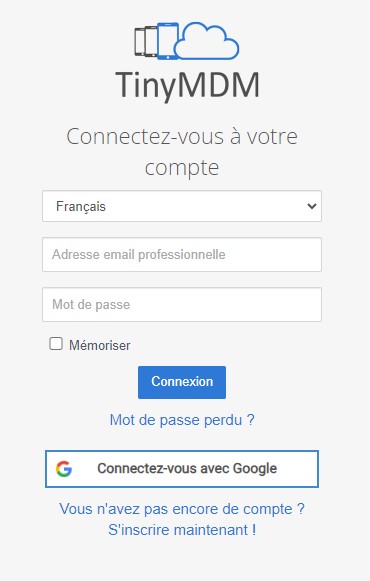Viewport: 370px width, 581px height.
Task: Click the question mark after Mot de passe perdu
Action: coord(251,420)
